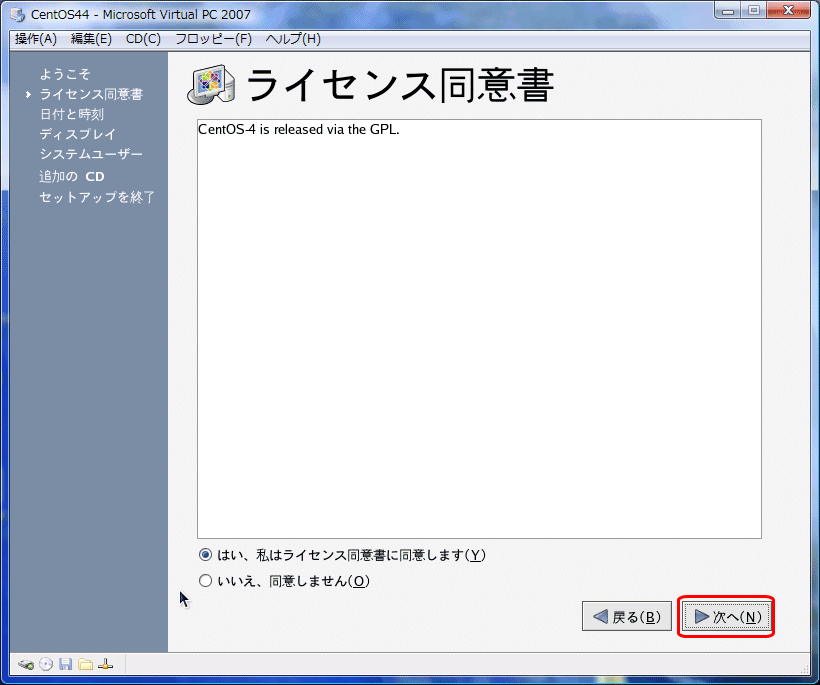Click the 次へ(N) button
The width and height of the screenshot is (820, 685).
pos(726,616)
